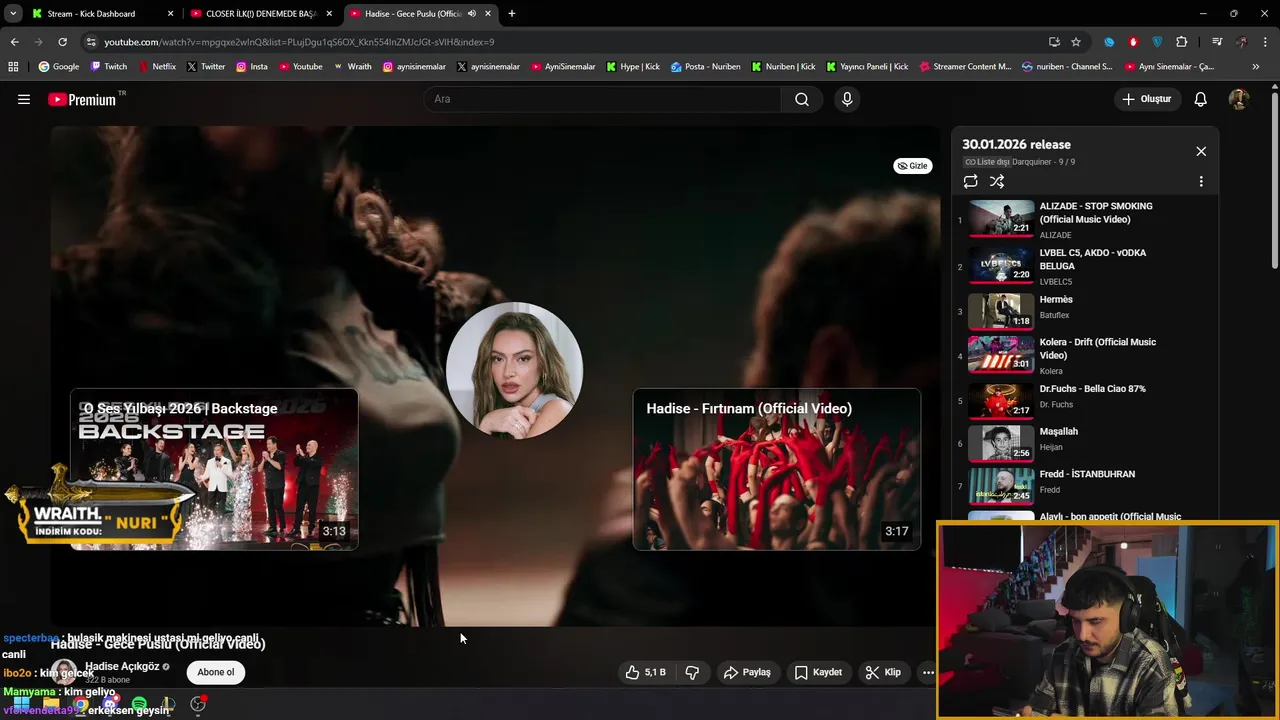Open the Google bookmark

click(x=59, y=67)
